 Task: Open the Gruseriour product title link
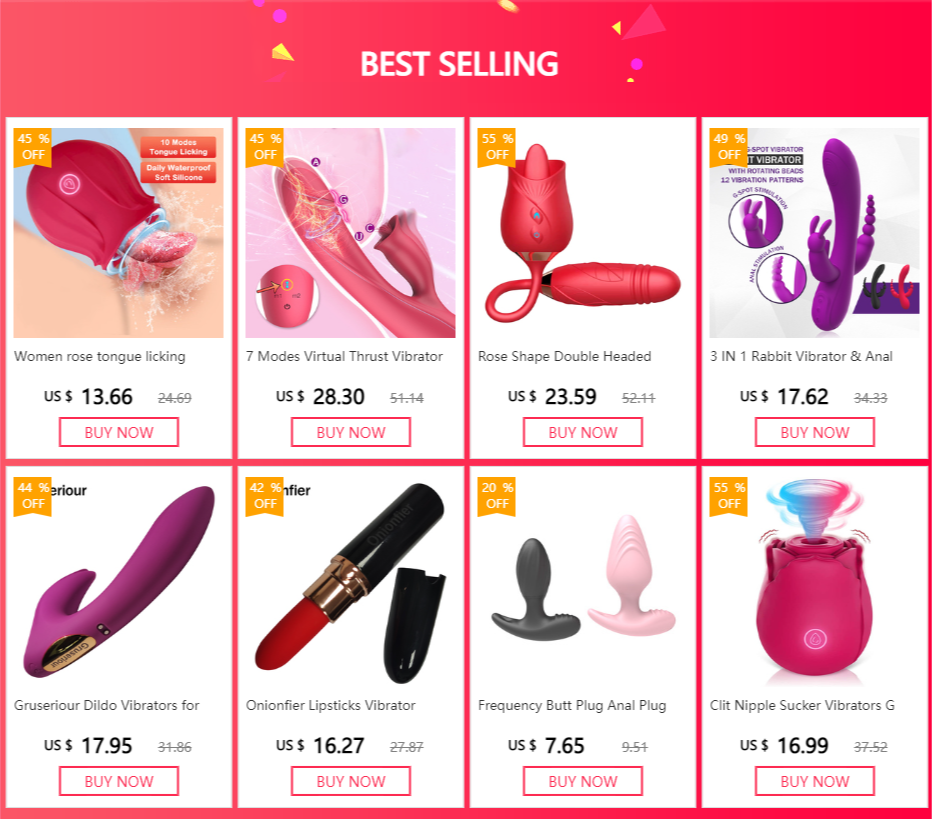click(x=107, y=705)
